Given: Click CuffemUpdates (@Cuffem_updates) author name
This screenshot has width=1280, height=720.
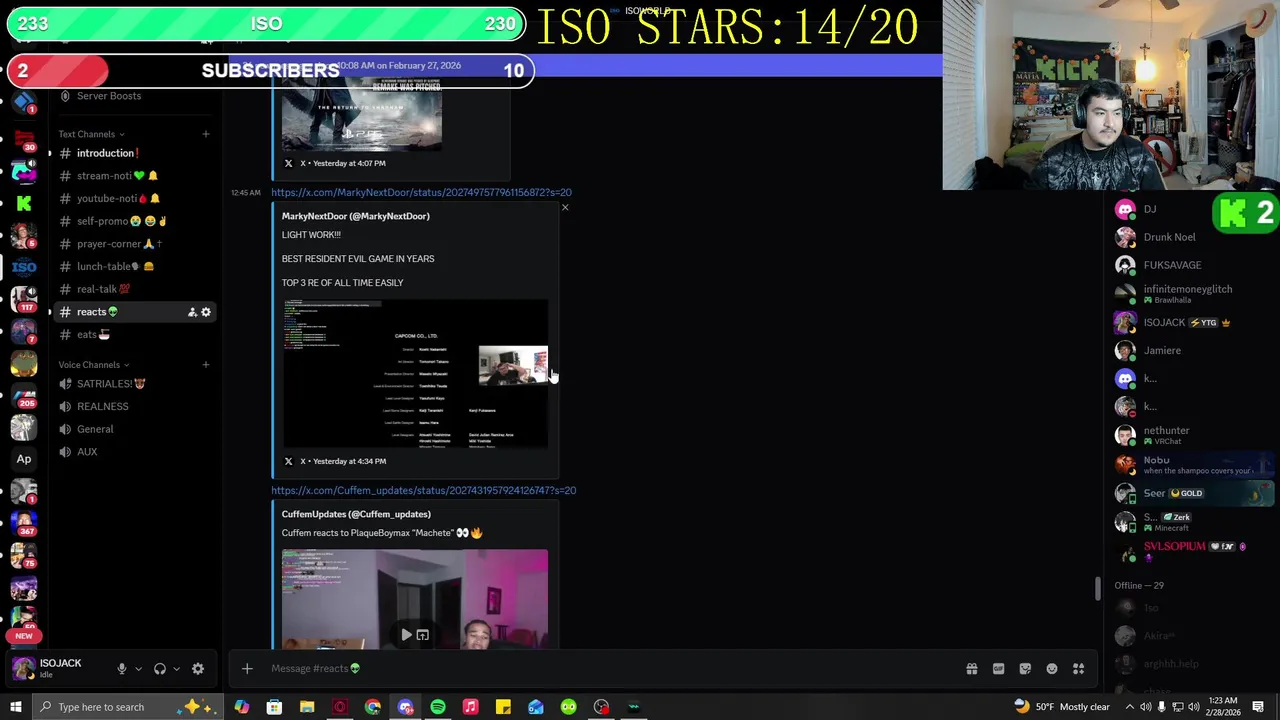Looking at the screenshot, I should pos(356,514).
